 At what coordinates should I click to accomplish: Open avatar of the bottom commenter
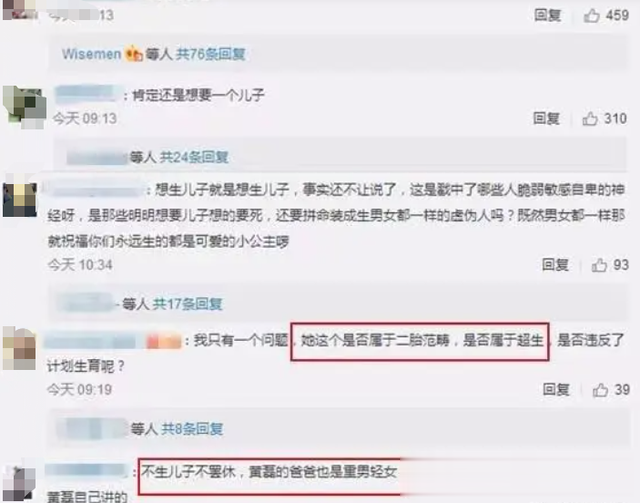(18, 484)
